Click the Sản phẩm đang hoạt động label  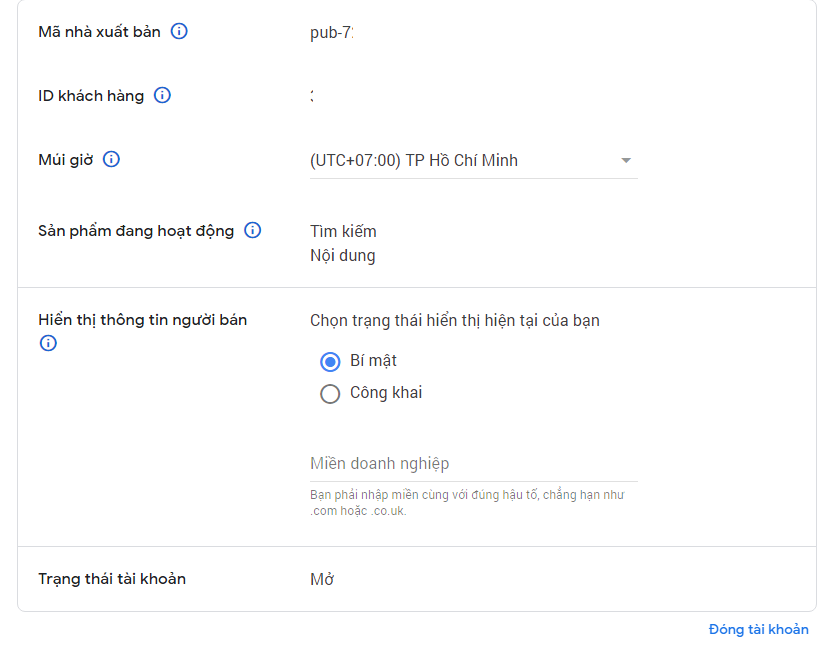point(136,231)
